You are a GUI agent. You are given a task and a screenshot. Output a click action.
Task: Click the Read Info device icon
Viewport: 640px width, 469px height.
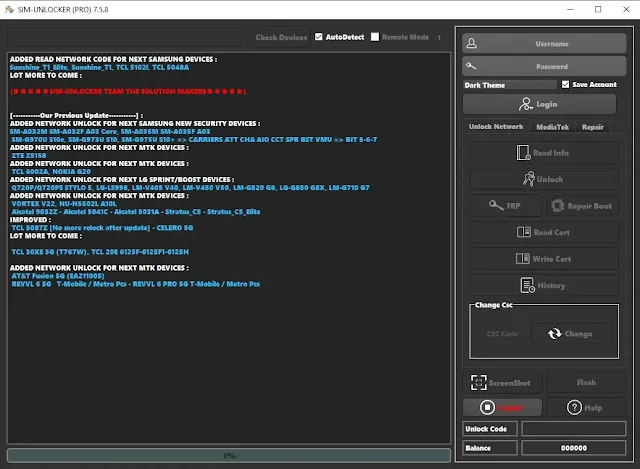pyautogui.click(x=524, y=153)
